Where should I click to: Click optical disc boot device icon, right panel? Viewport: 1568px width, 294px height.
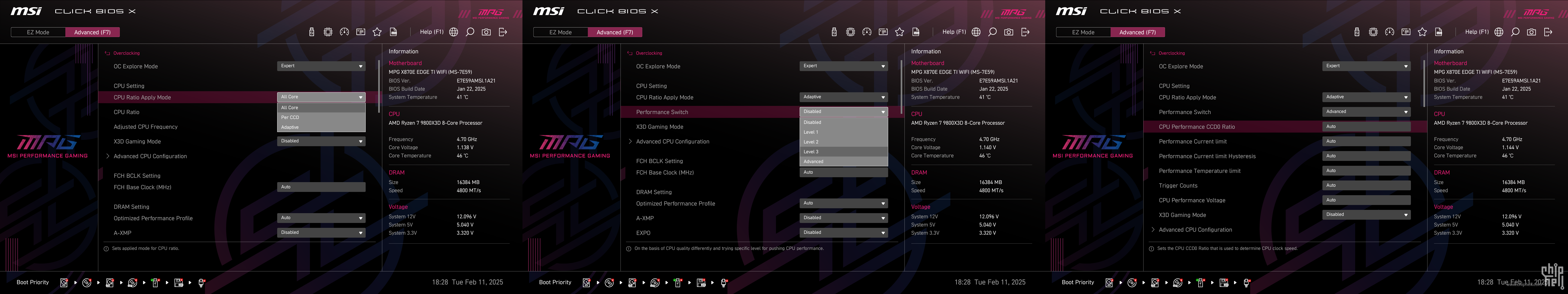[1132, 283]
